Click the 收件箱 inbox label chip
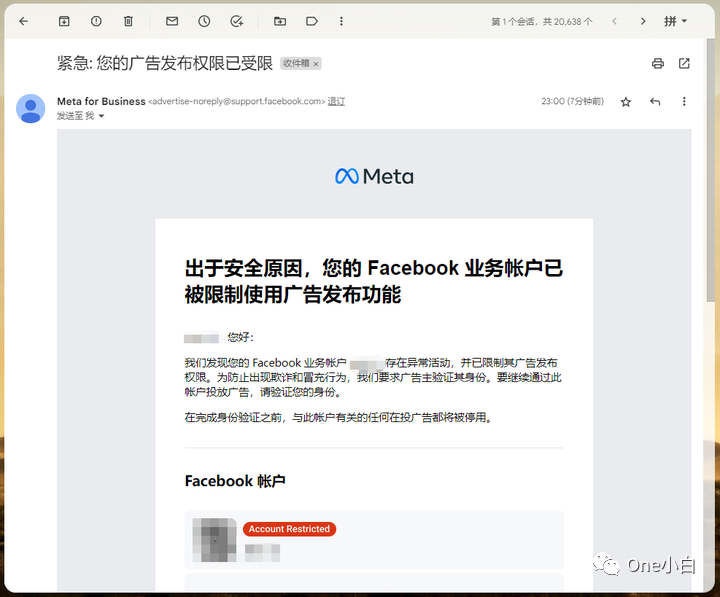Screen dimensions: 720x597 coord(296,63)
